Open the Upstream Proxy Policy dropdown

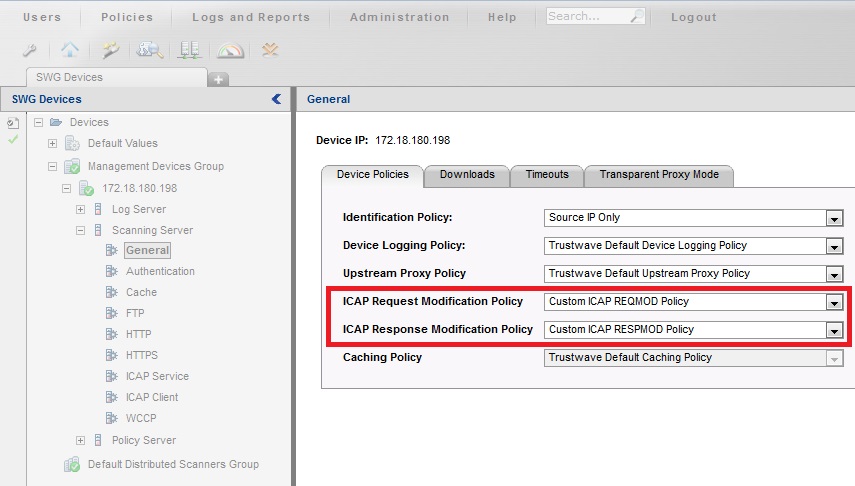[834, 274]
